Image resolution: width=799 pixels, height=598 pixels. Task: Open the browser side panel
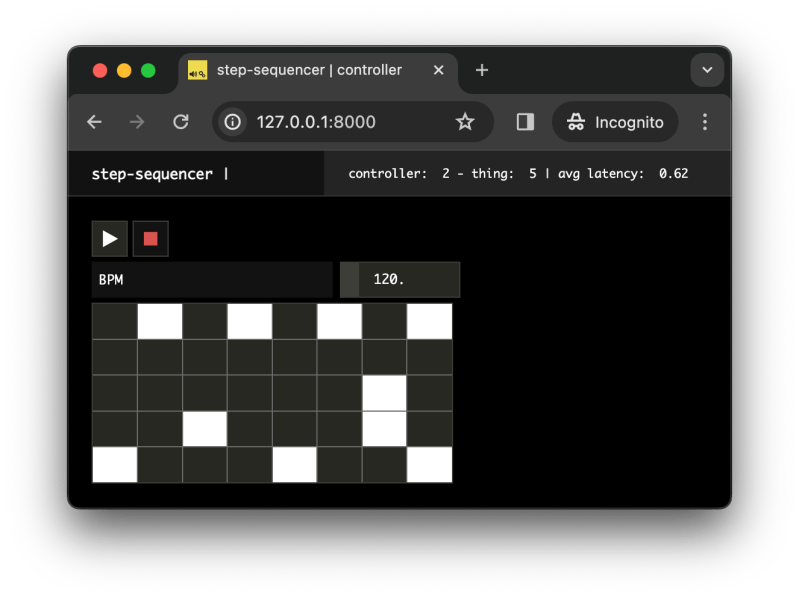point(525,122)
